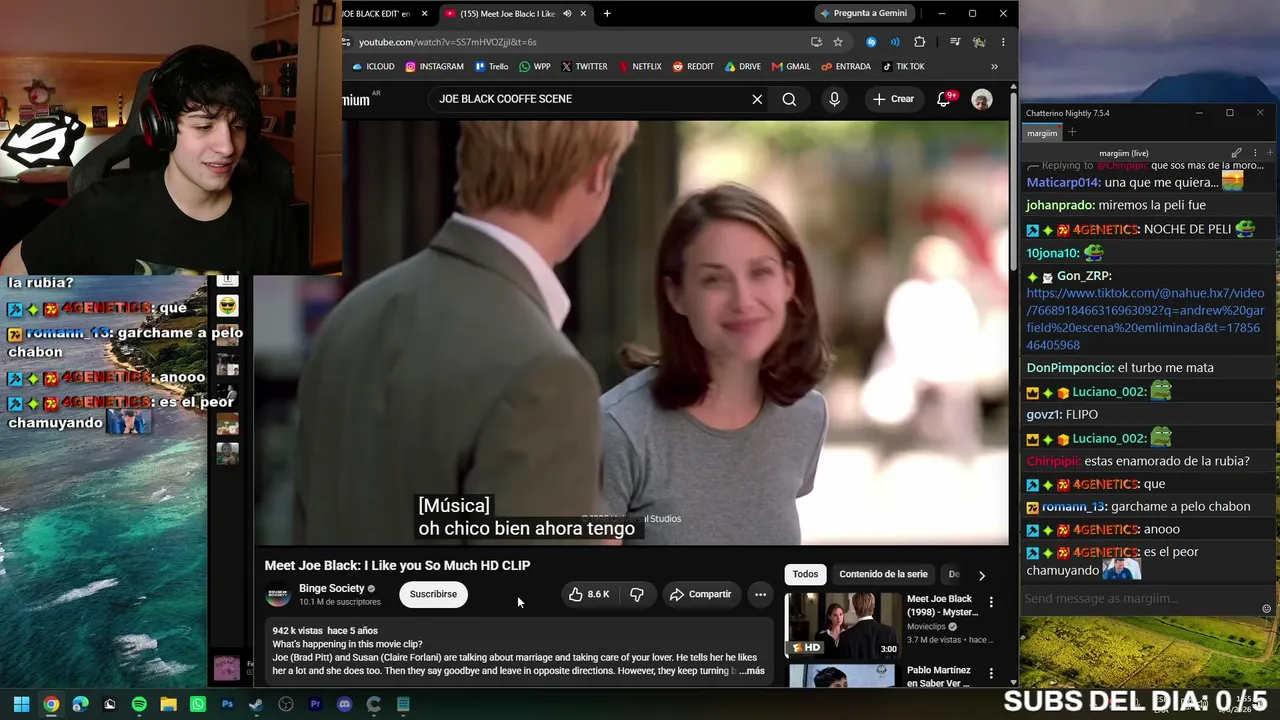Open the Windows Start menu
Image resolution: width=1280 pixels, height=720 pixels.
(x=21, y=704)
